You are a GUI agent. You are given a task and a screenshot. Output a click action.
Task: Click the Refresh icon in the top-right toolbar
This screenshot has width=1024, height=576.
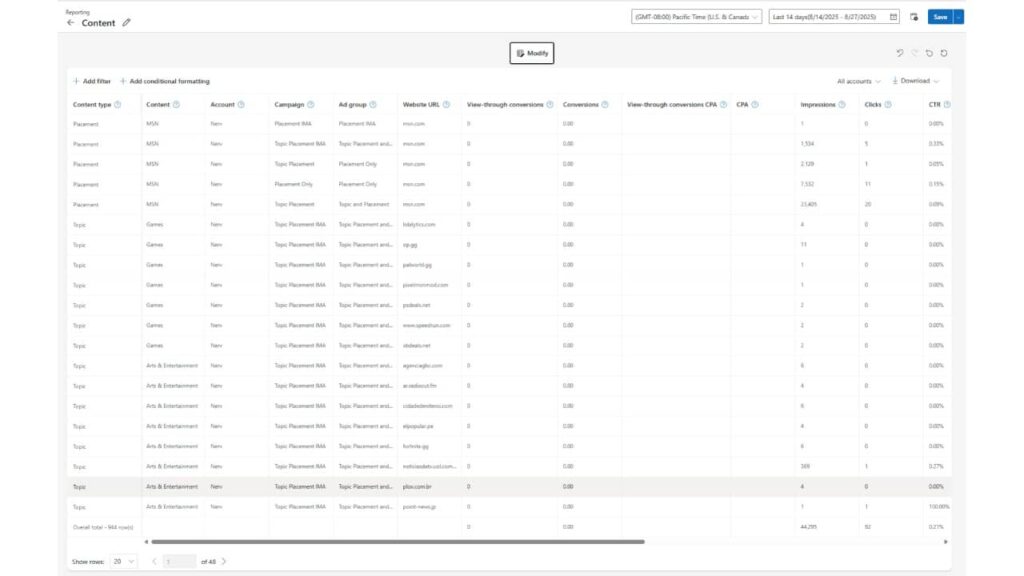click(944, 52)
